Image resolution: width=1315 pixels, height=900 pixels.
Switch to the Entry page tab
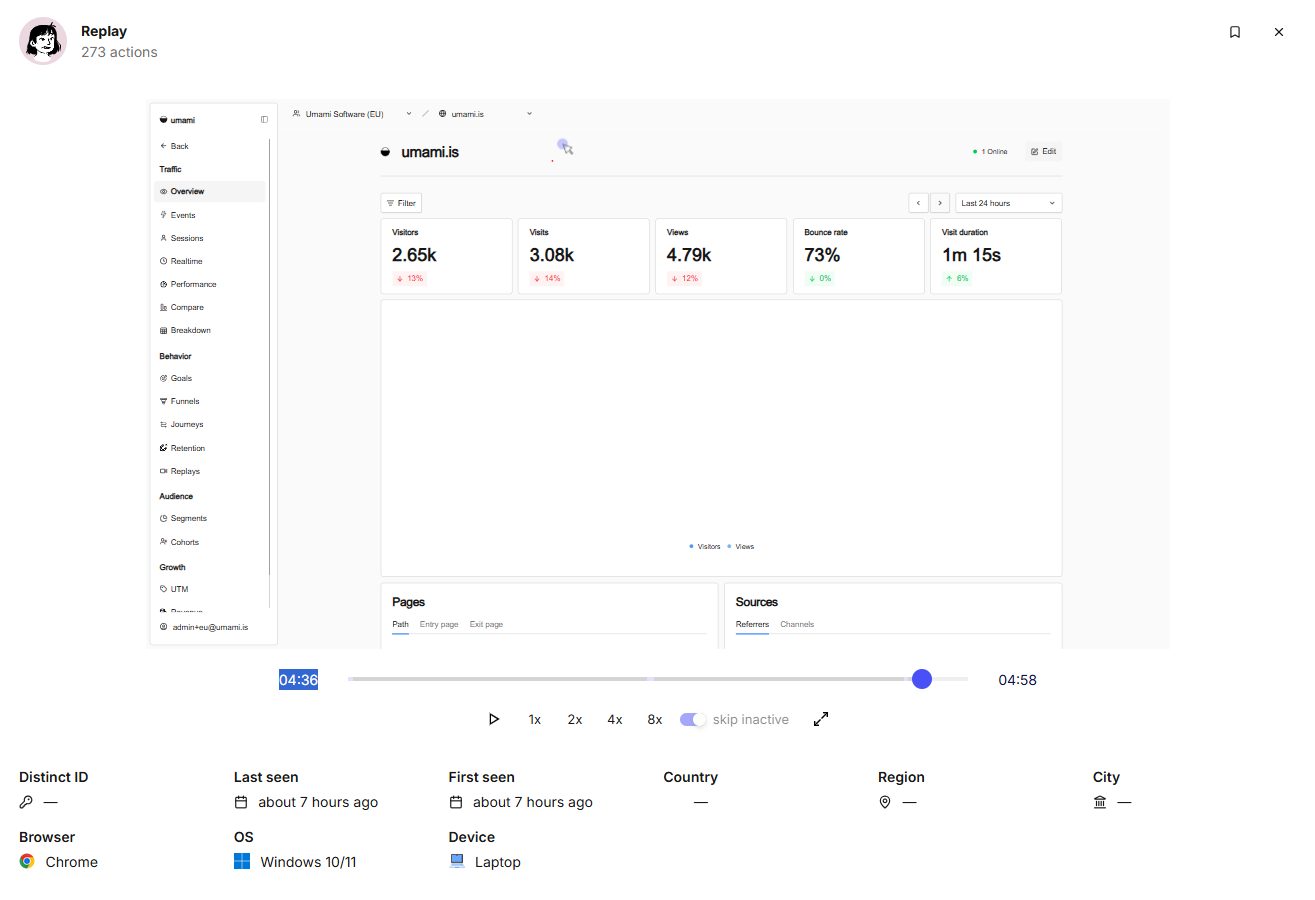click(x=439, y=624)
